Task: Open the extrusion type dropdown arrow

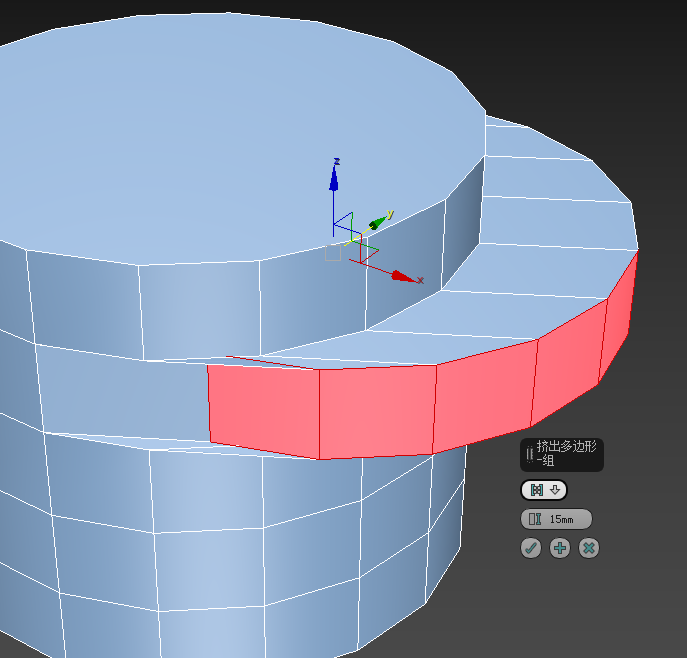Action: 555,489
